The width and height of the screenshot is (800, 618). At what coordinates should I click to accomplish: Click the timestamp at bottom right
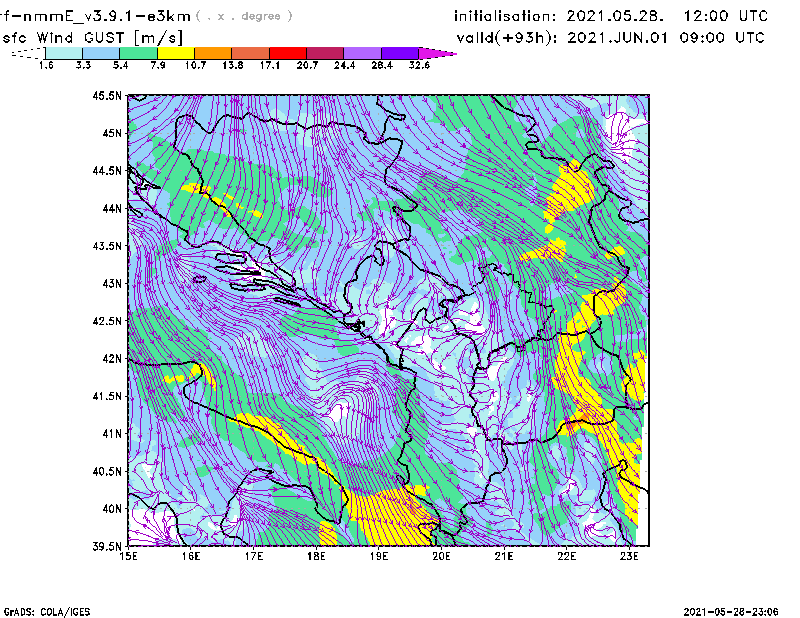pos(738,611)
